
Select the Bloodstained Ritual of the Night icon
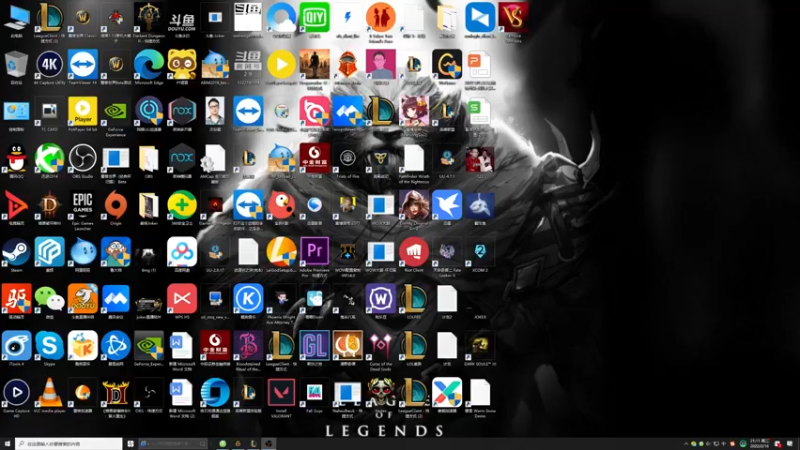coord(248,350)
